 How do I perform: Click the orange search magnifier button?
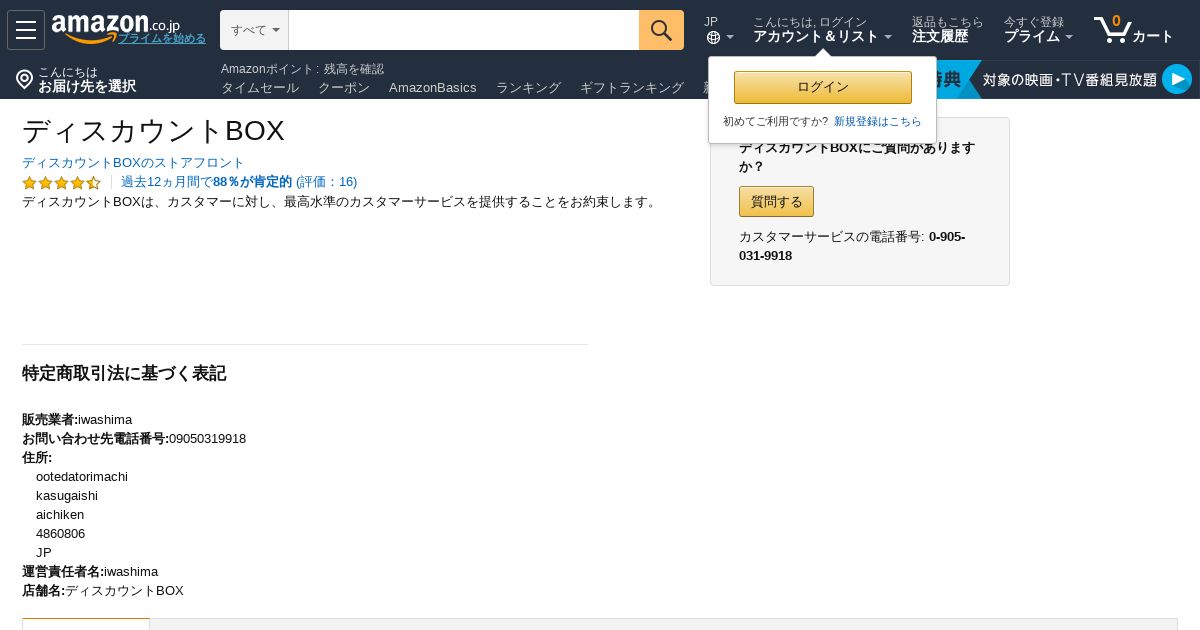(x=661, y=30)
